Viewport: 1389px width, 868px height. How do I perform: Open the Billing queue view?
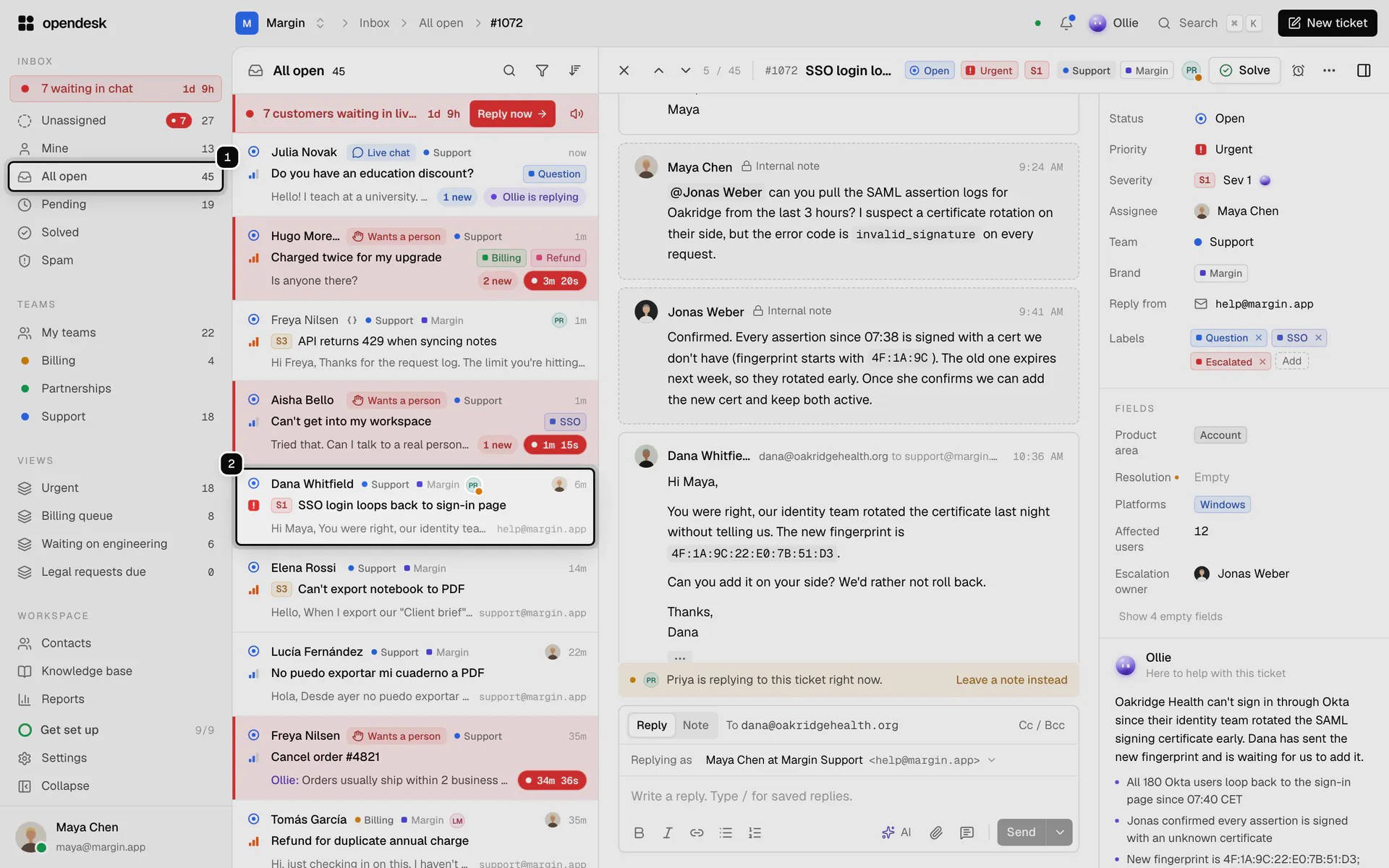click(116, 516)
